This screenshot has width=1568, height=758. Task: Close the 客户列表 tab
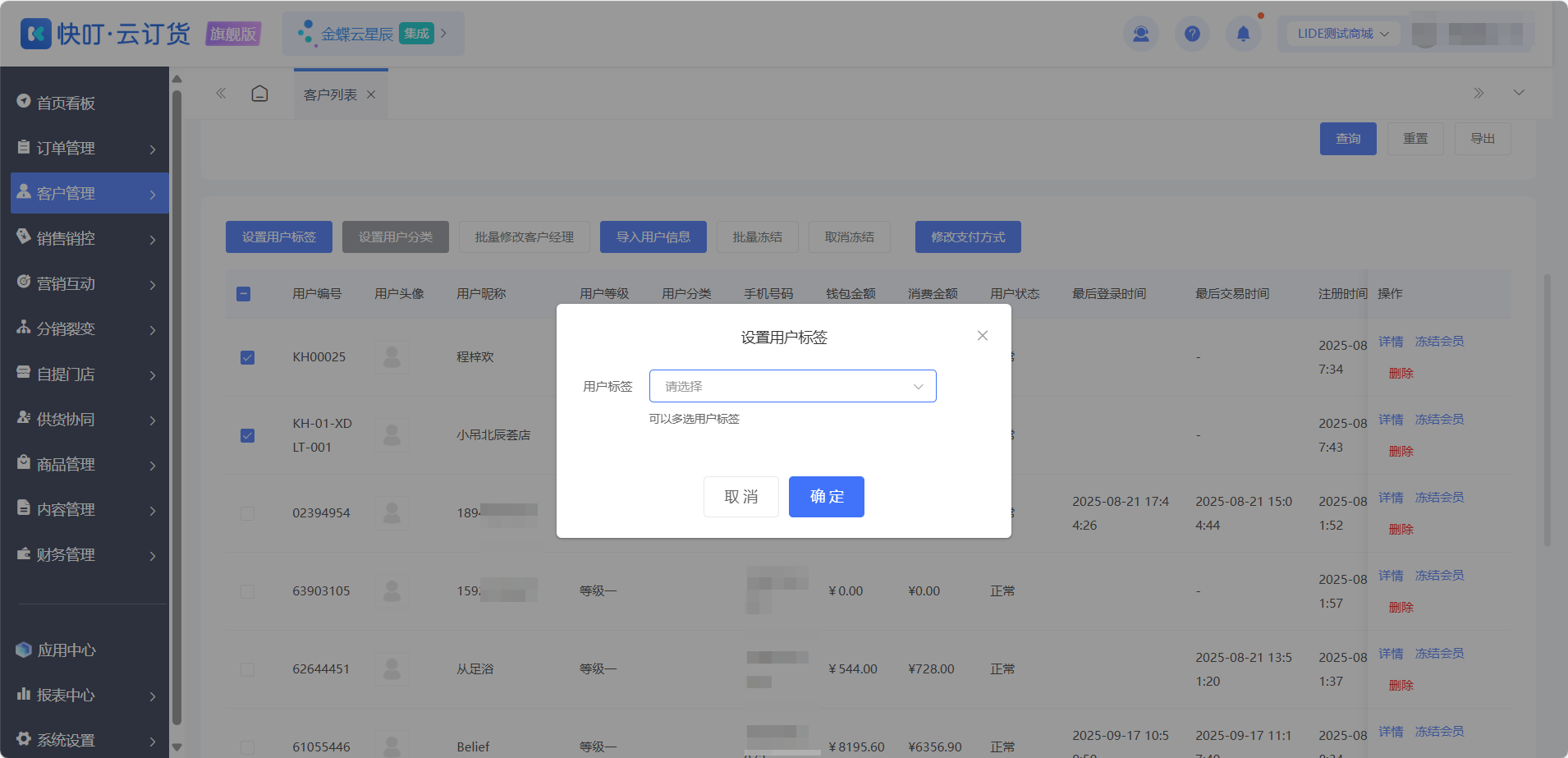371,94
